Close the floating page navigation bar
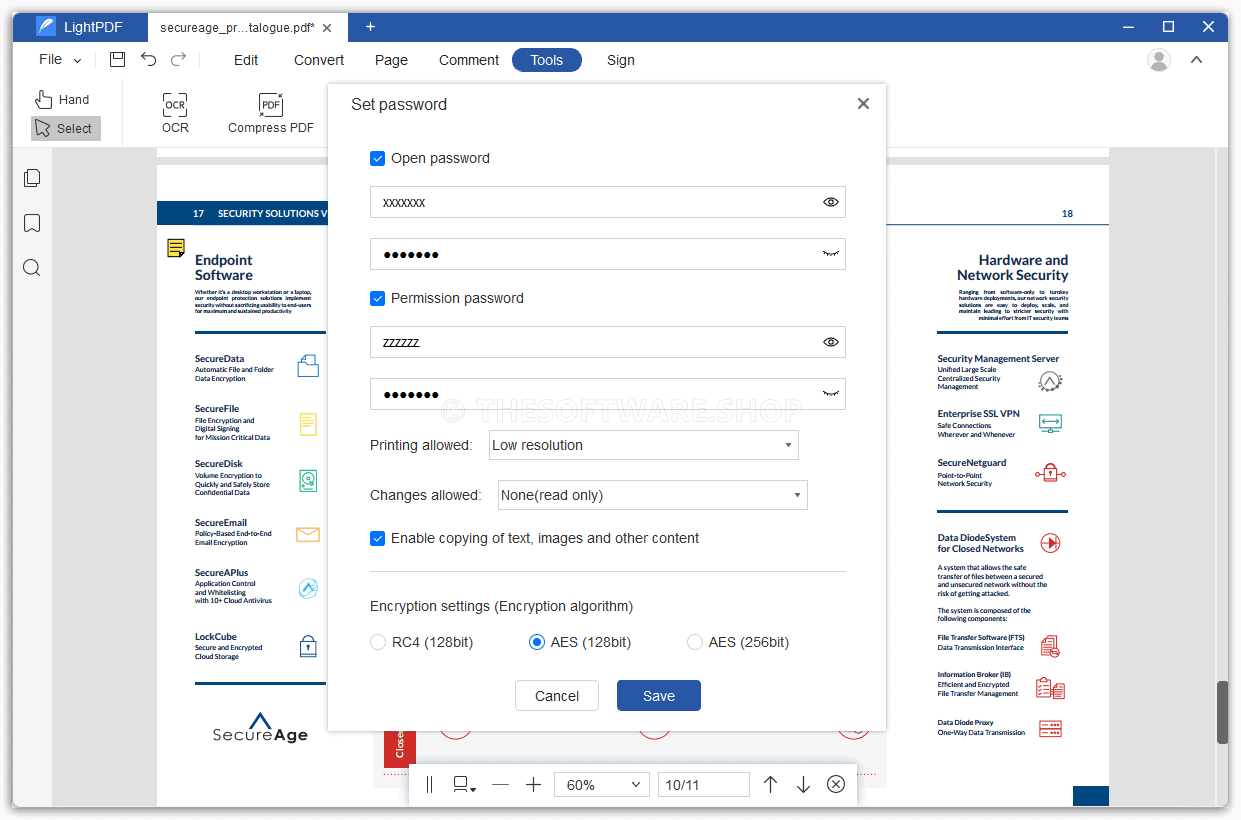The height and width of the screenshot is (820, 1241). click(836, 785)
